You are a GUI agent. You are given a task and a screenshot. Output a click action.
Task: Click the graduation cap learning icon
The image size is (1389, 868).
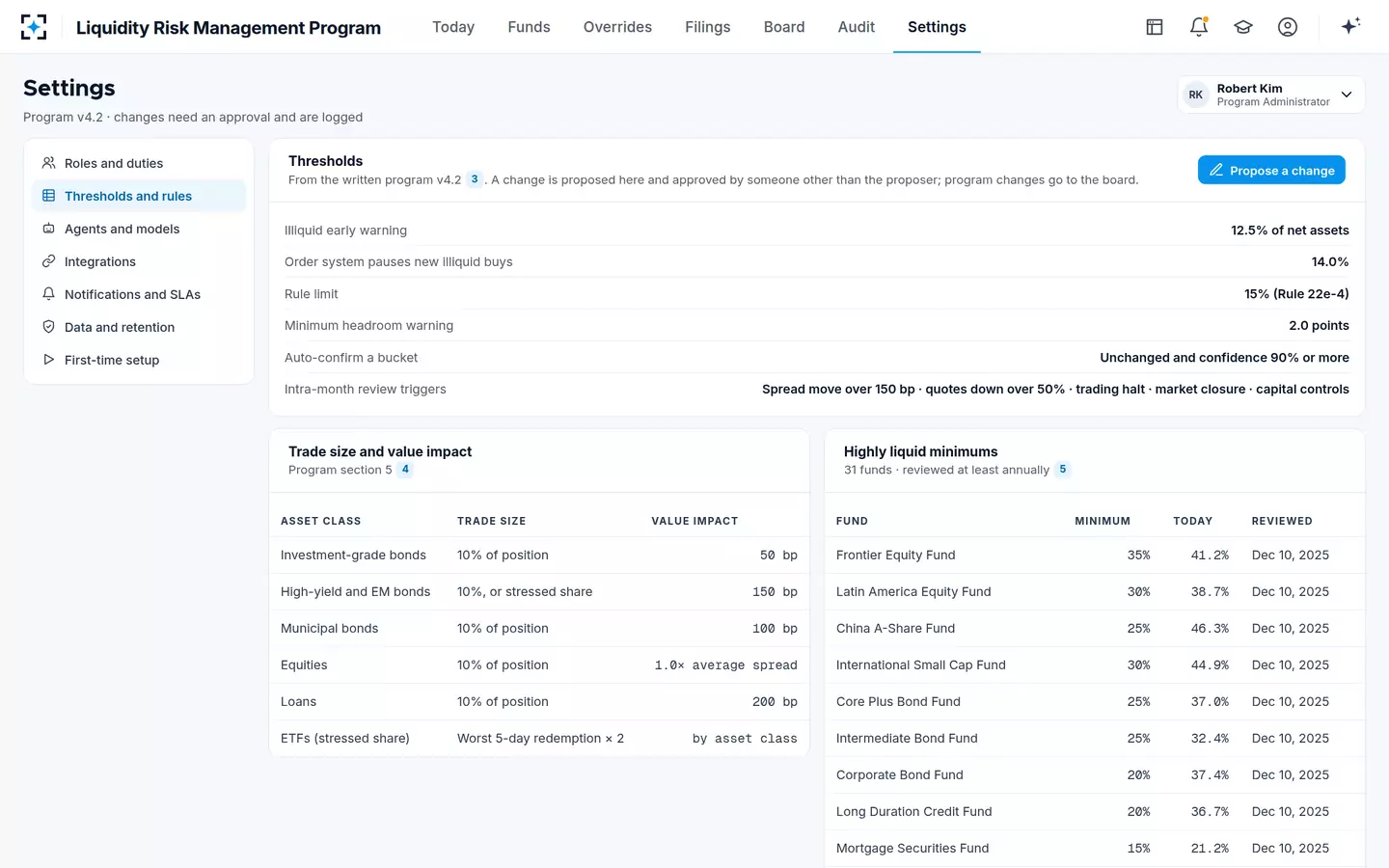(1243, 27)
